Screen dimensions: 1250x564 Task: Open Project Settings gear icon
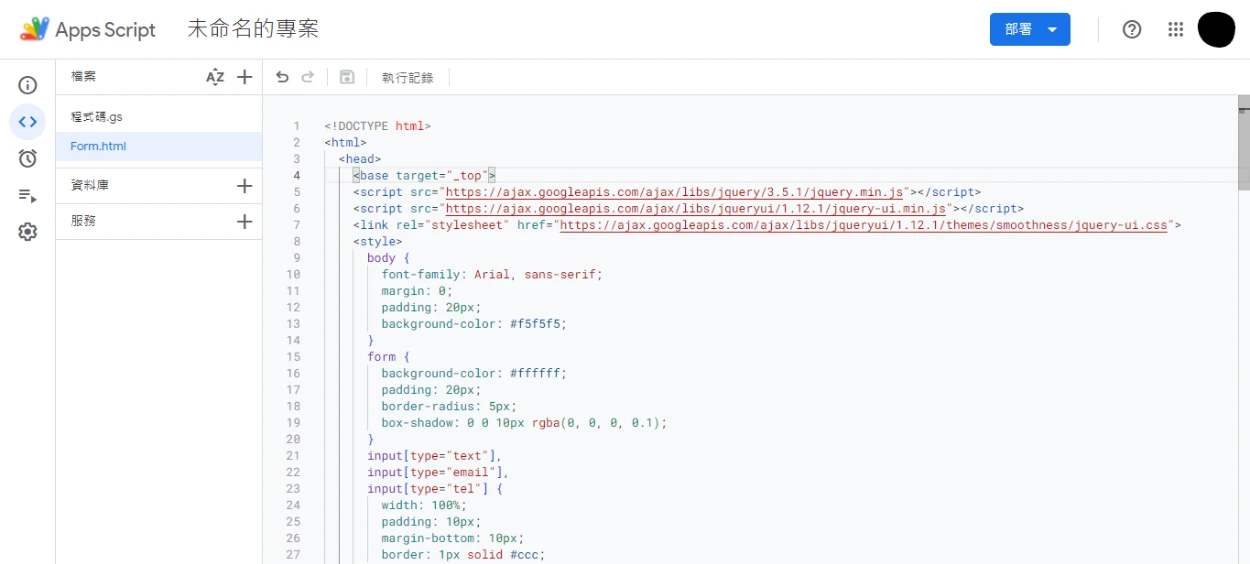pyautogui.click(x=28, y=232)
